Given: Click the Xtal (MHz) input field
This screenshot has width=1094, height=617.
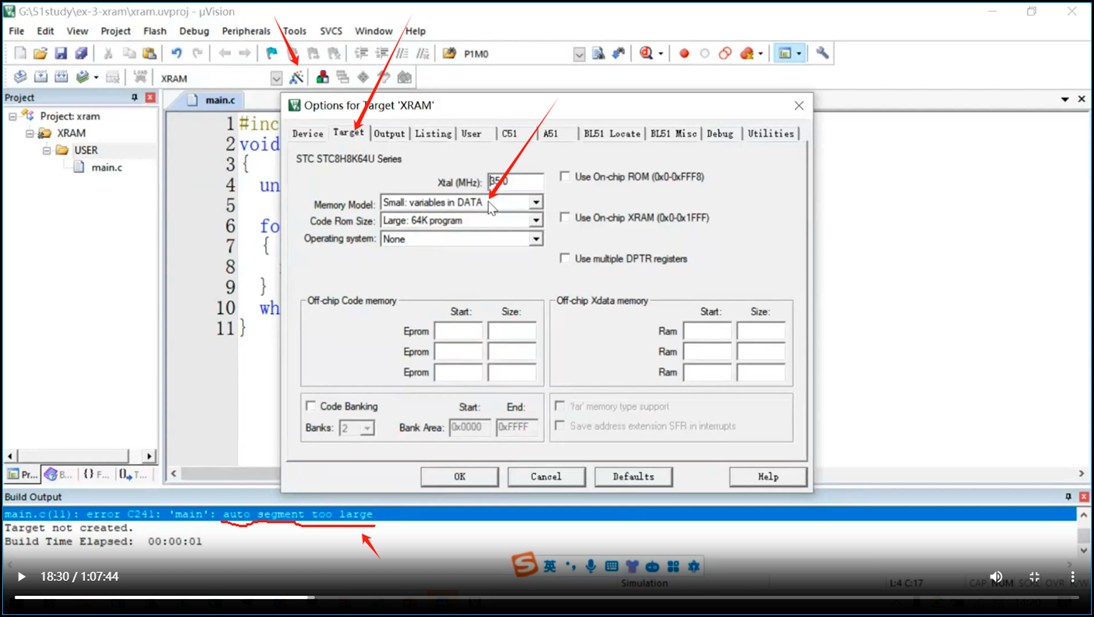Looking at the screenshot, I should tap(515, 182).
